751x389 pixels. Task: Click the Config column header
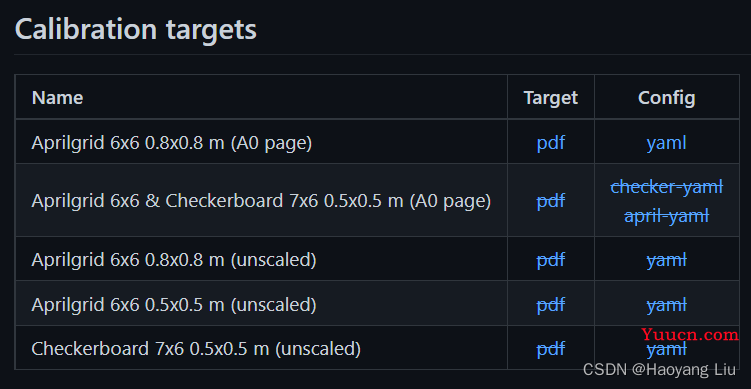666,98
